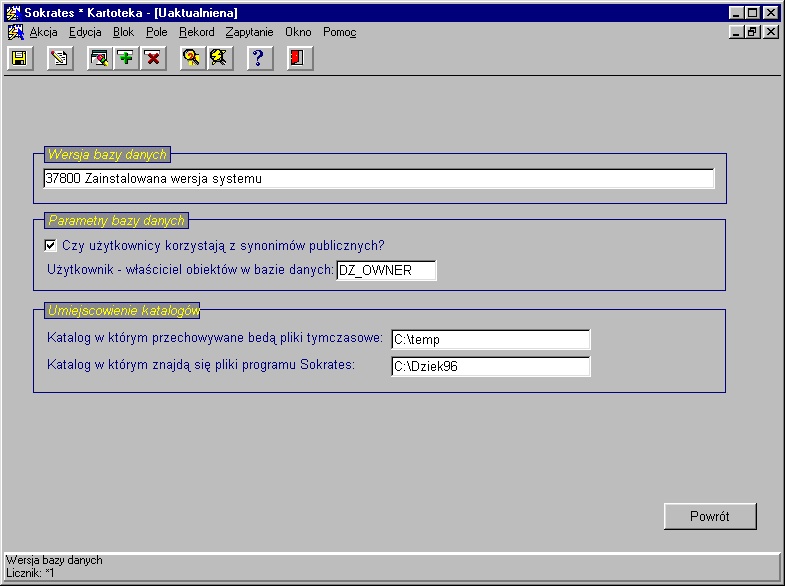Click the temporary files directory field C:\temp
785x586 pixels.
click(x=491, y=339)
